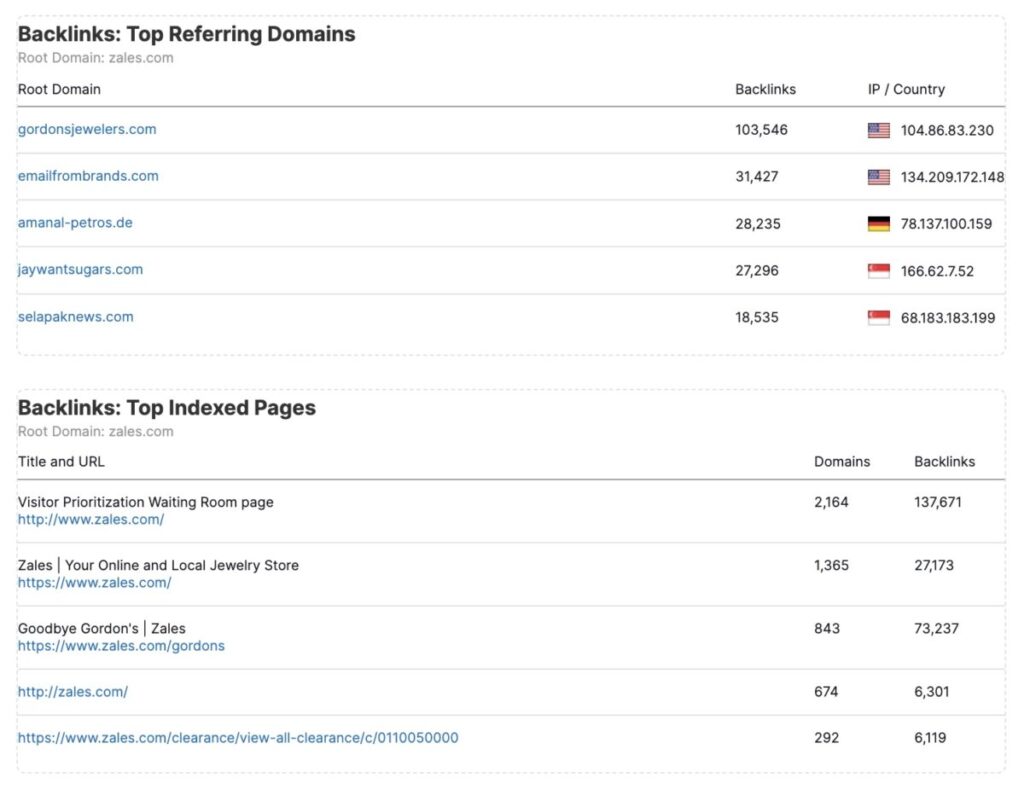Open the gordonsjewelers.com referring domain link
The width and height of the screenshot is (1024, 790).
(87, 129)
